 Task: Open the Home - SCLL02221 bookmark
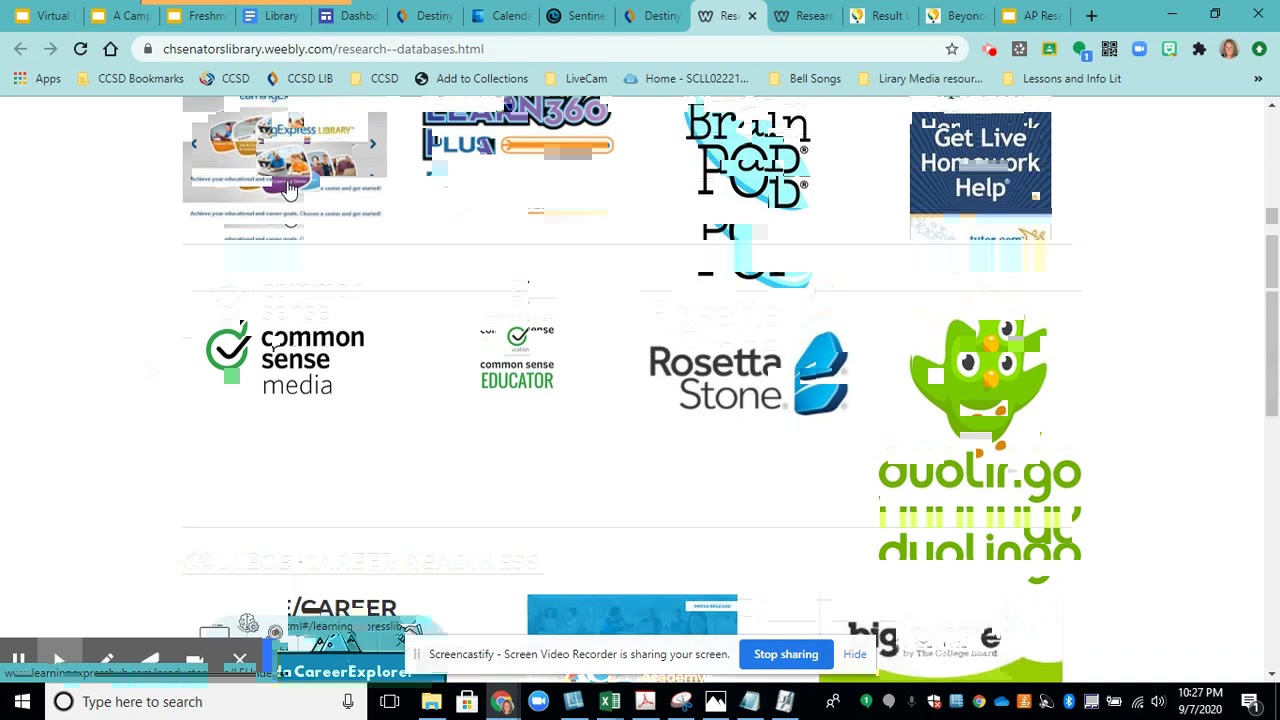[x=685, y=78]
